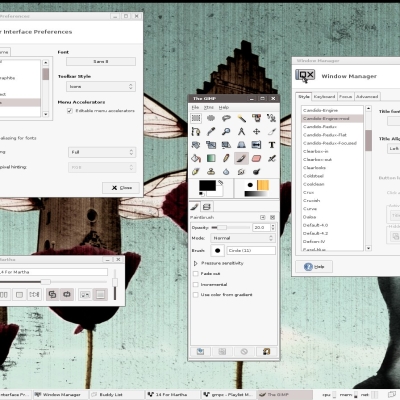Select the Fuzzy Select magic wand tool
Screen dimensions: 400x400
pyautogui.click(x=241, y=118)
